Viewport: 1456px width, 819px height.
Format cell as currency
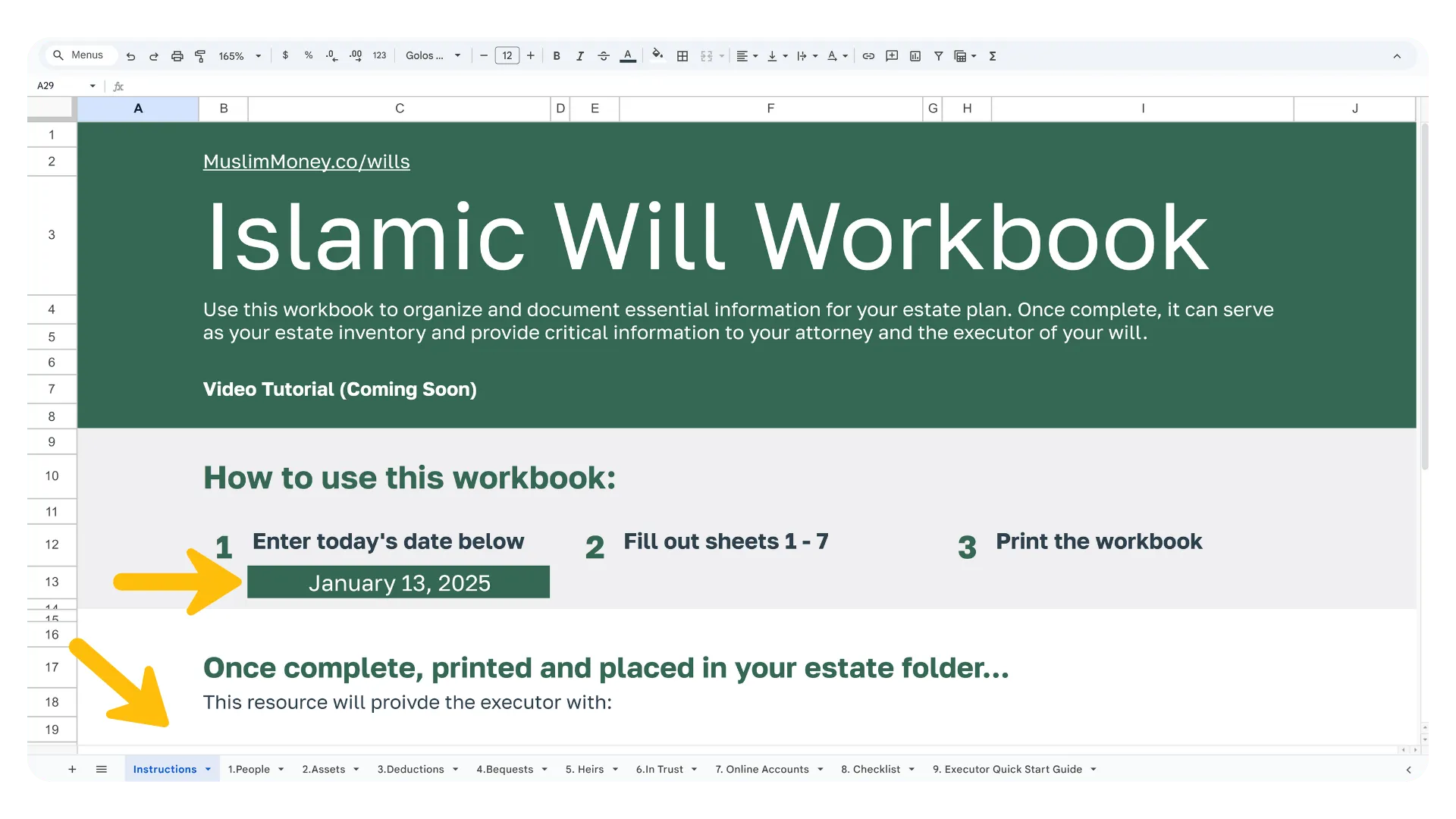[x=285, y=55]
